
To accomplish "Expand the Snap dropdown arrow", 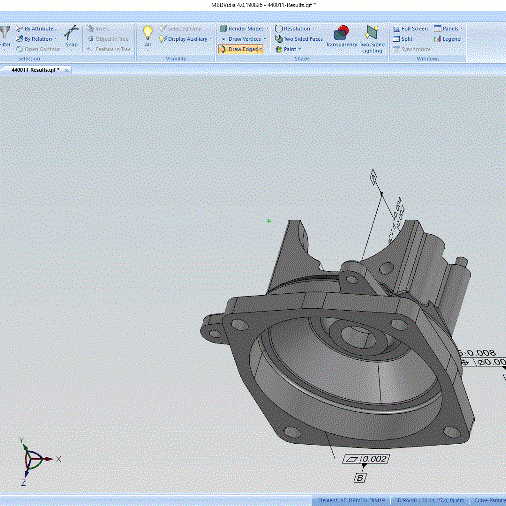I will tap(71, 50).
